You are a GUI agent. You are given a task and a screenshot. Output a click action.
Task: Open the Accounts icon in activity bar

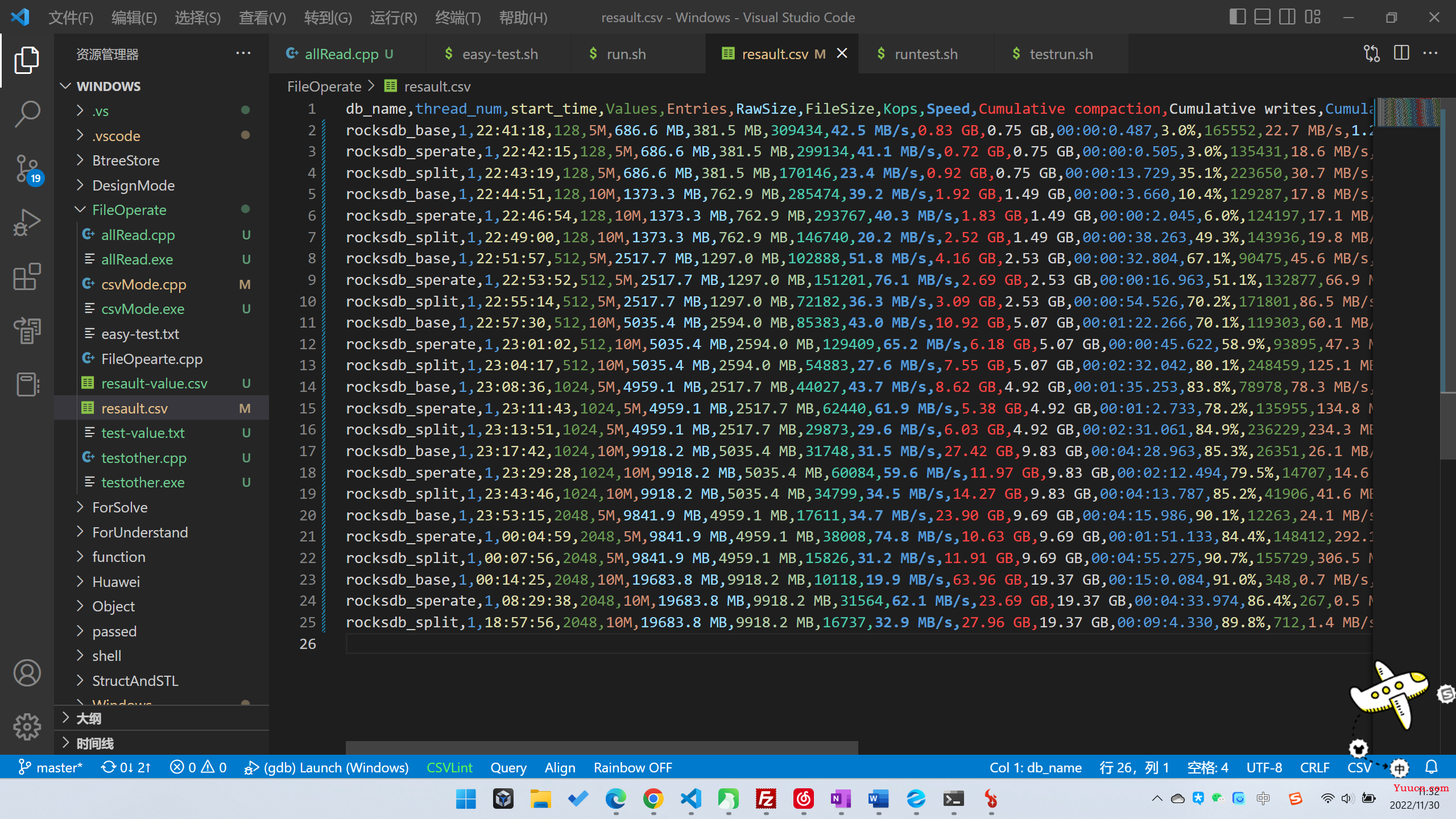[27, 673]
